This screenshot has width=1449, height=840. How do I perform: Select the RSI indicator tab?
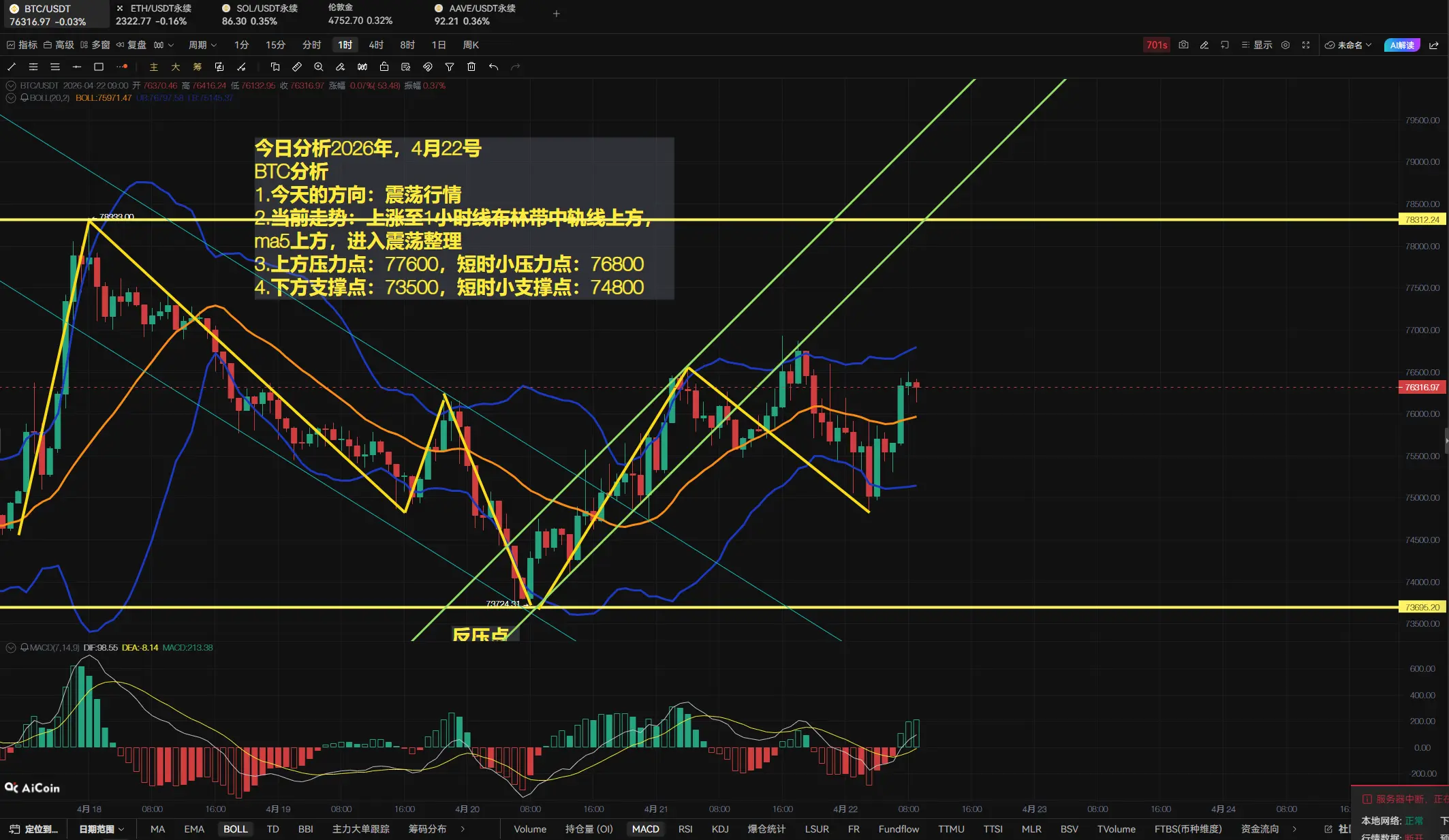pos(685,829)
